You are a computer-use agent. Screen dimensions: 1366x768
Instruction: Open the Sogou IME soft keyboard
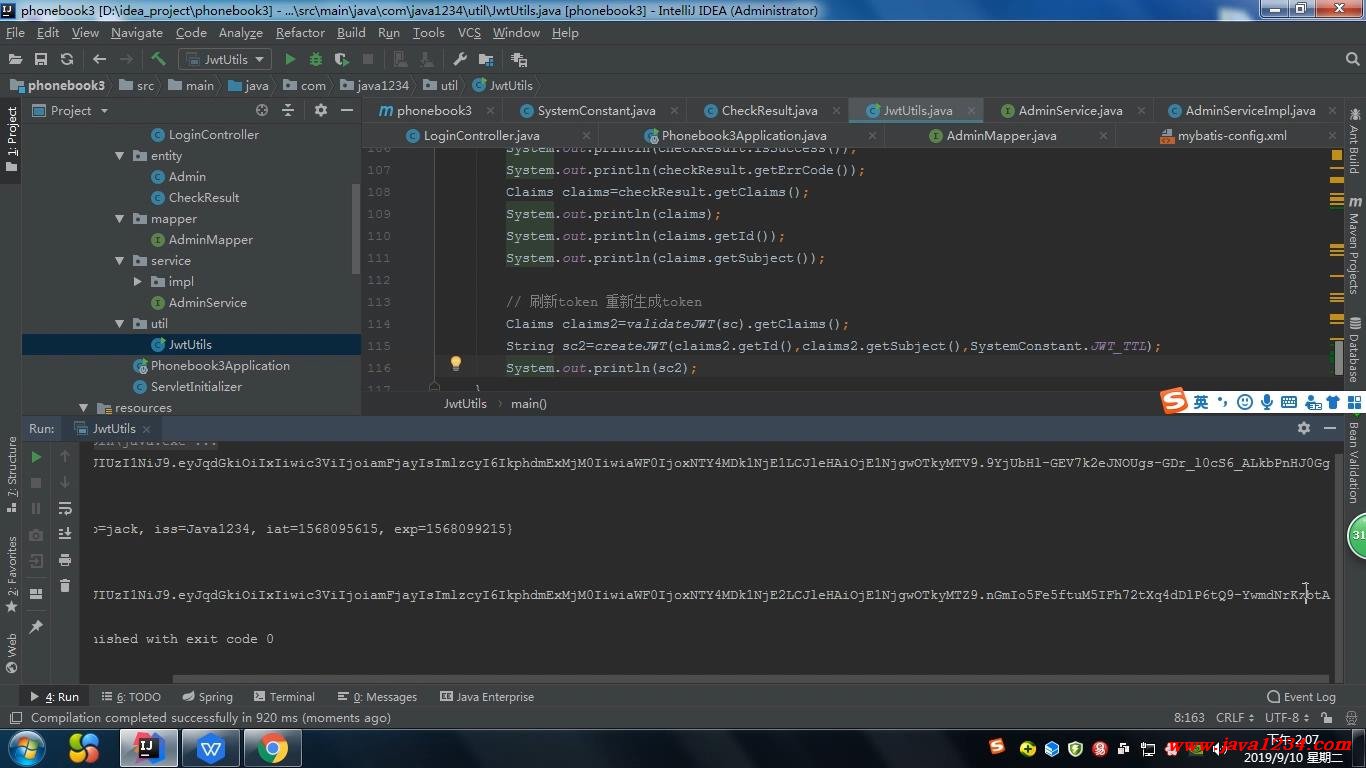click(x=1289, y=402)
